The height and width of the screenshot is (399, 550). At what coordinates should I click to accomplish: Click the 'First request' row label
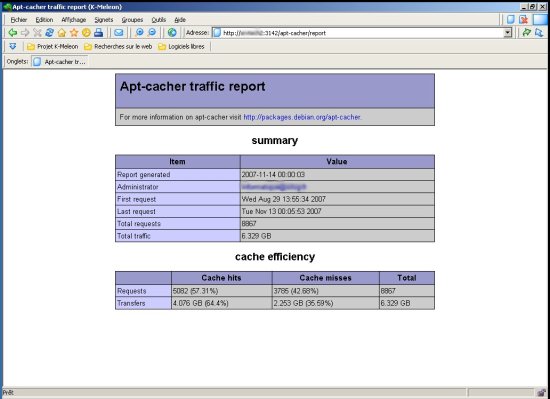click(x=136, y=199)
